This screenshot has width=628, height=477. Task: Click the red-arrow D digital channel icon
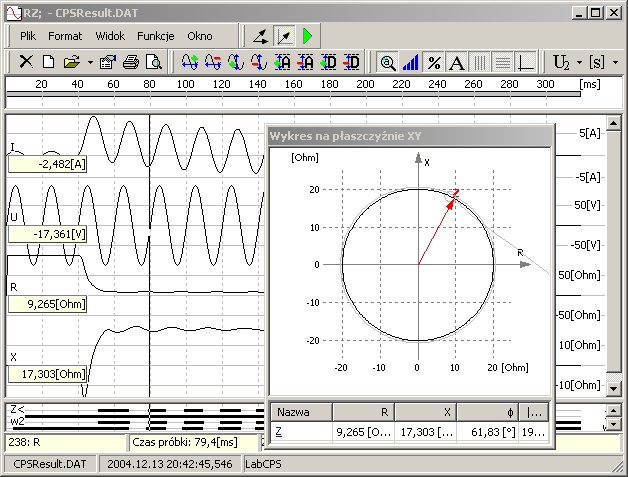click(352, 62)
